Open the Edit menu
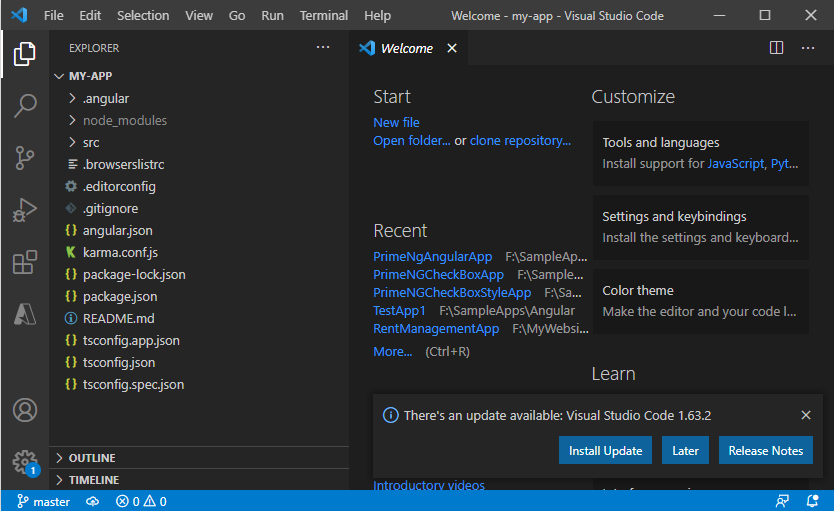This screenshot has width=834, height=511. point(90,15)
